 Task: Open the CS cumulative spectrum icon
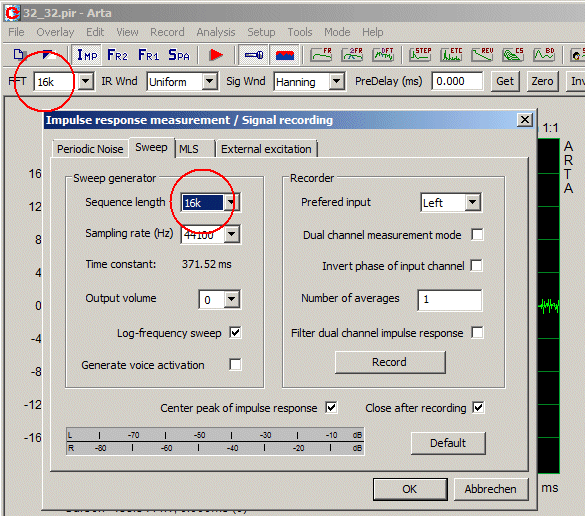(x=513, y=55)
